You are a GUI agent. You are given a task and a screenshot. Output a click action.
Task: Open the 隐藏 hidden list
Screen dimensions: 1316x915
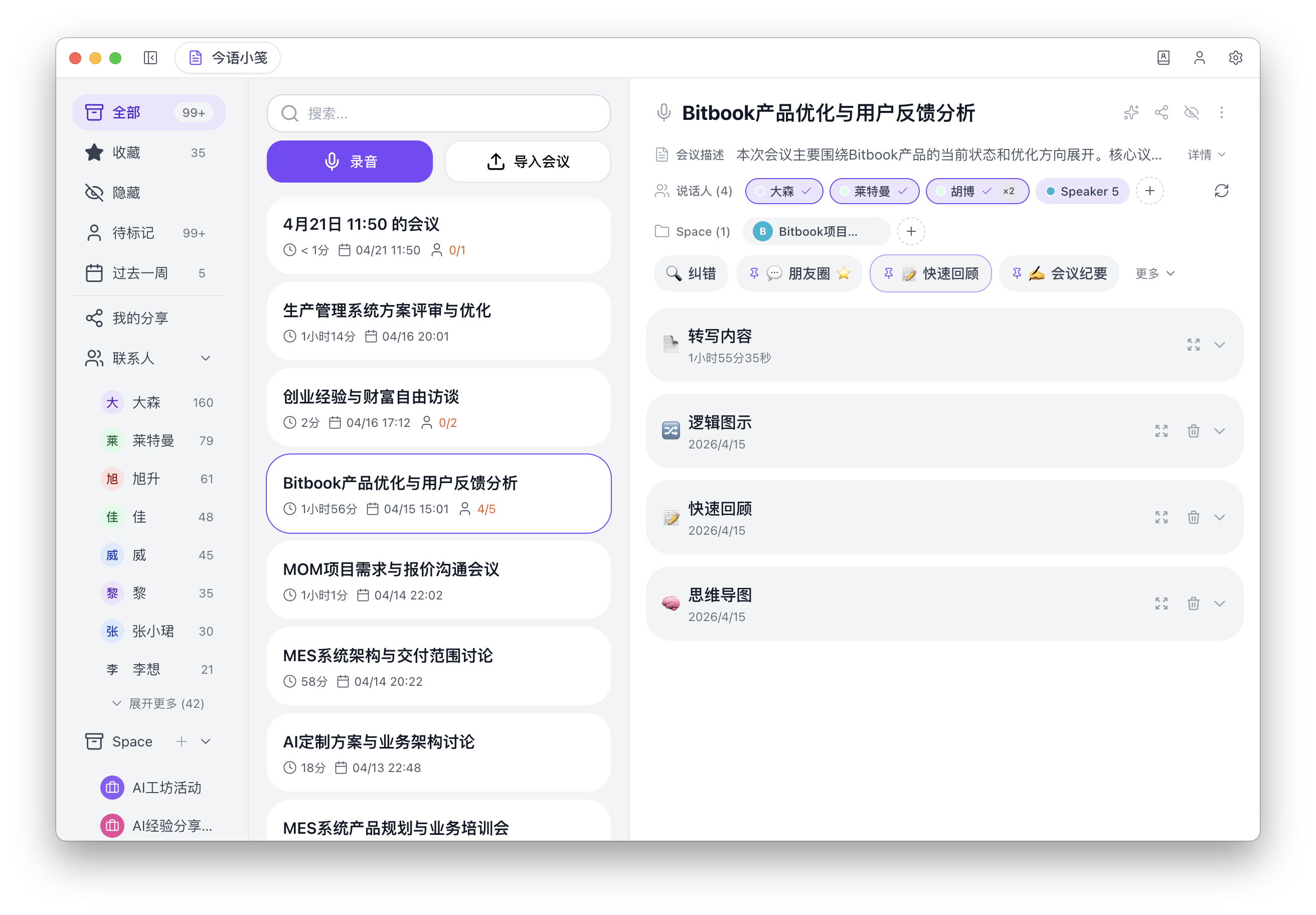[x=149, y=193]
